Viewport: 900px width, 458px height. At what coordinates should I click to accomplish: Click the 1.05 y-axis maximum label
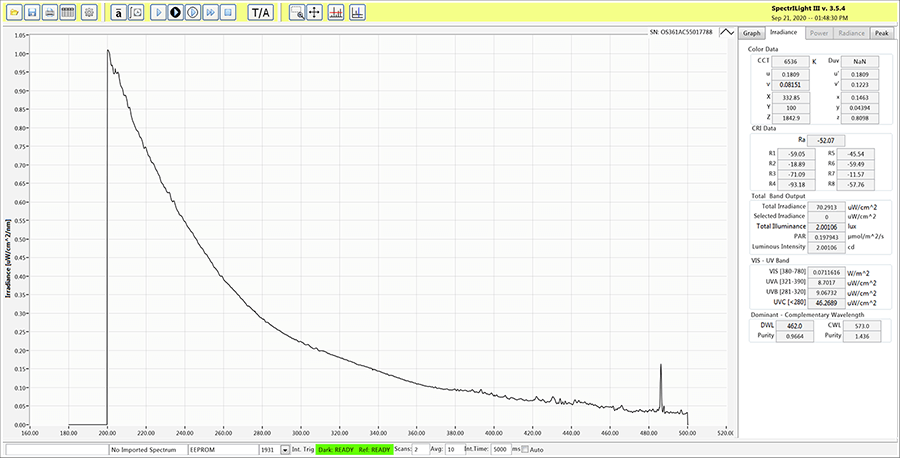click(x=21, y=36)
